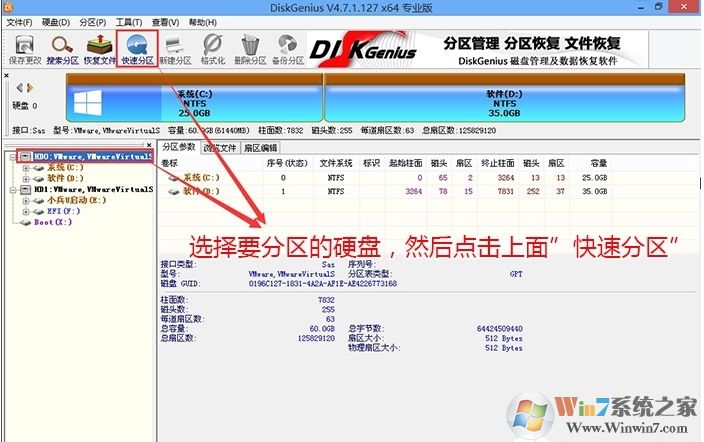Open the 文件(F) menu
This screenshot has height=442, width=704.
point(19,22)
